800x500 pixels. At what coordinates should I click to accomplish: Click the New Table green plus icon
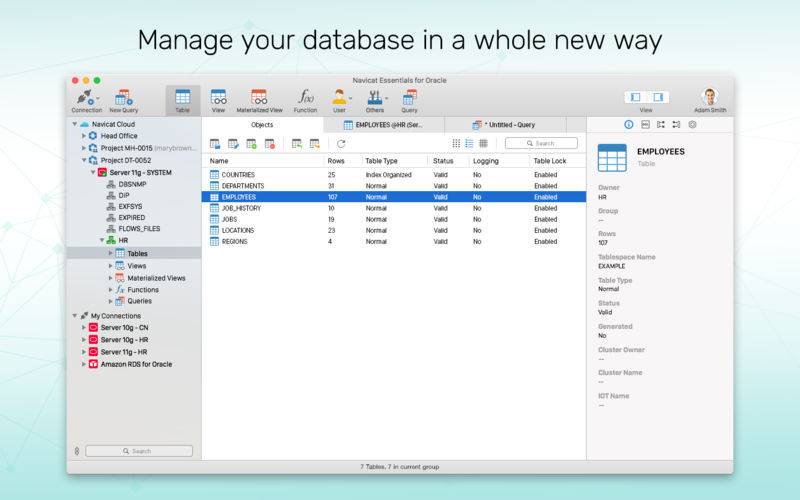click(252, 144)
